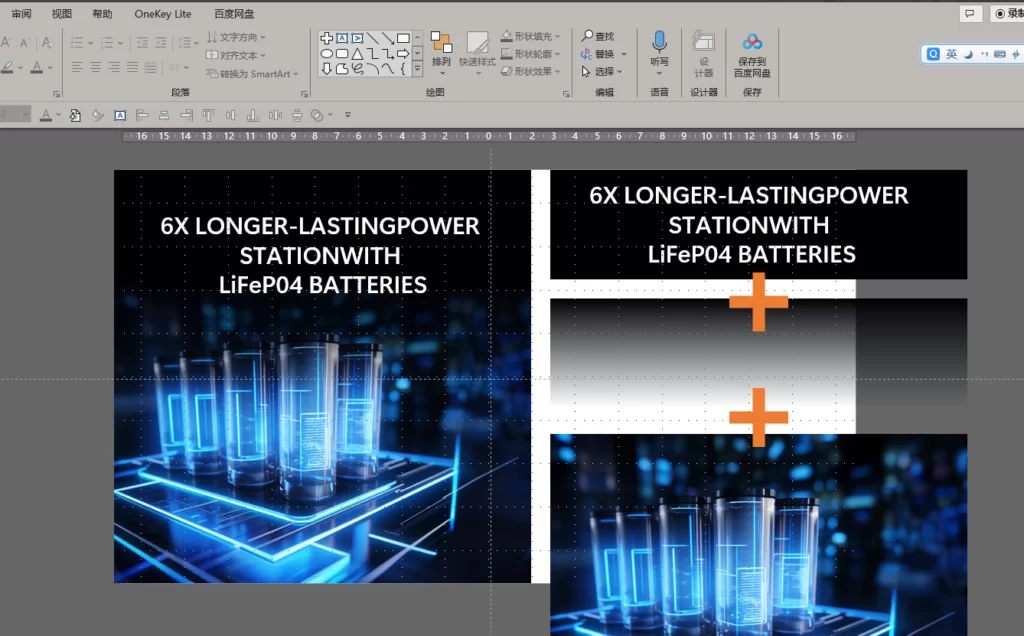Toggle center text alignment in paragraph group

[95, 67]
